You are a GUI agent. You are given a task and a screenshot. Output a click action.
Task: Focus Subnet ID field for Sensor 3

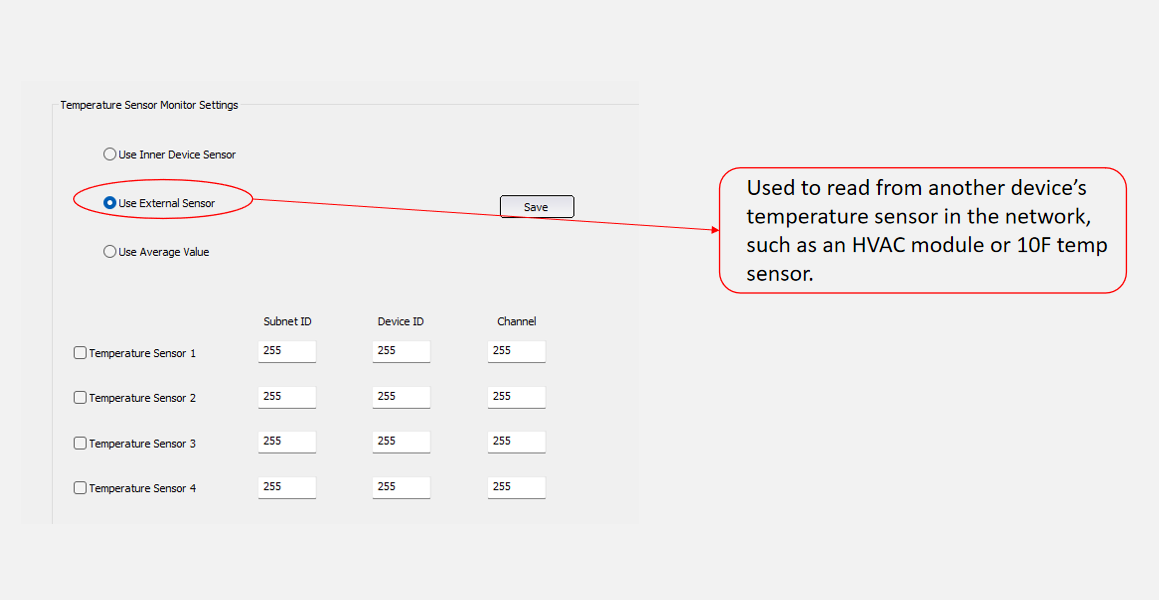[x=287, y=442]
